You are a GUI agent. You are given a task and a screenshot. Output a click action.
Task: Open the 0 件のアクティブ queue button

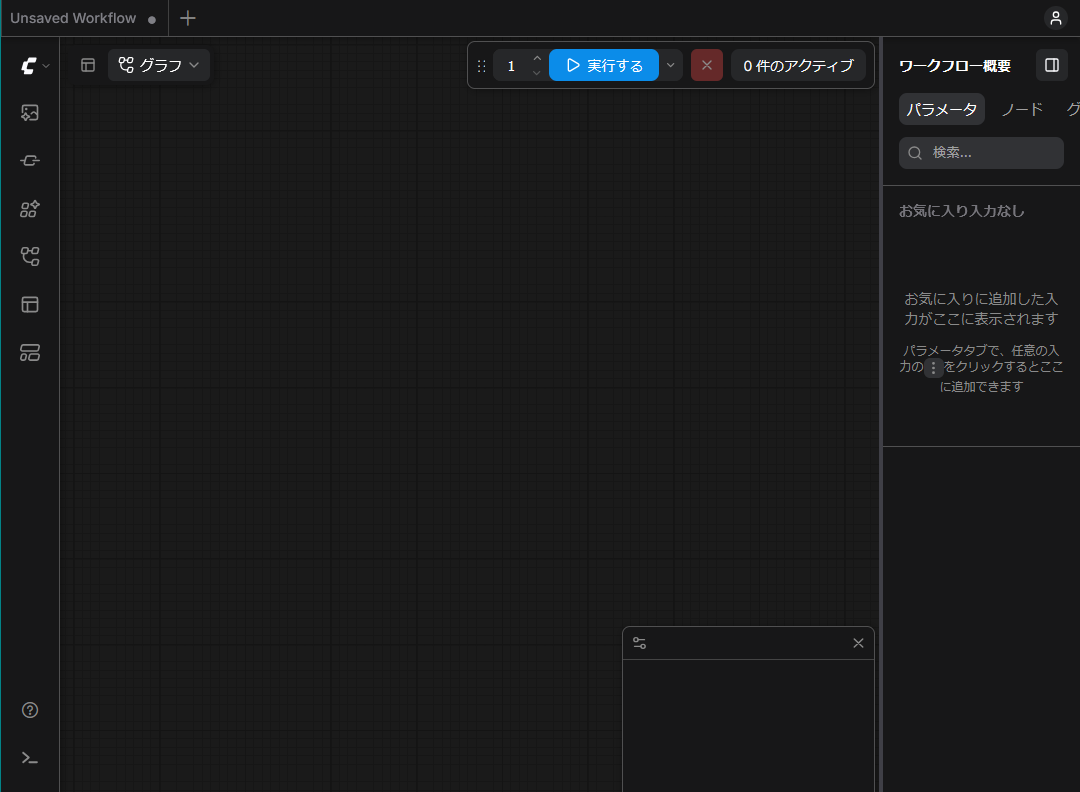click(x=798, y=65)
